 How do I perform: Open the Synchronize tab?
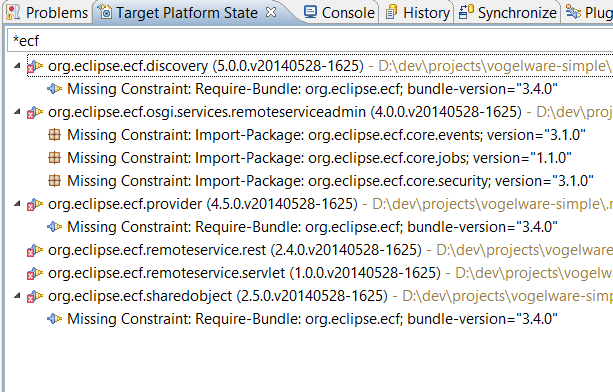click(x=507, y=13)
